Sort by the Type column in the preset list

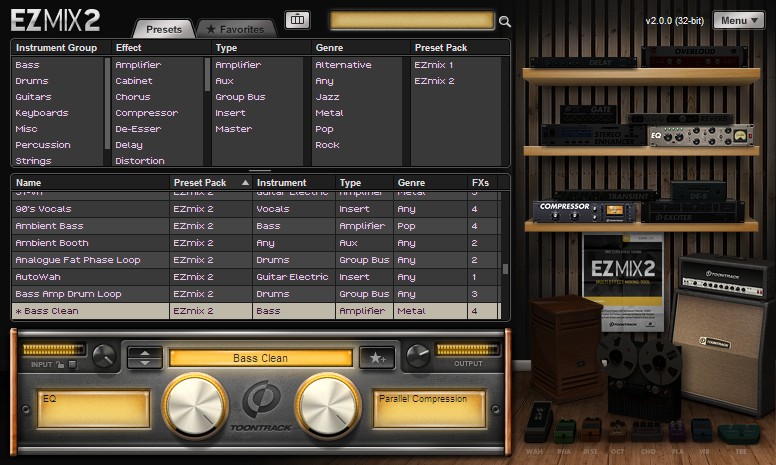[364, 183]
